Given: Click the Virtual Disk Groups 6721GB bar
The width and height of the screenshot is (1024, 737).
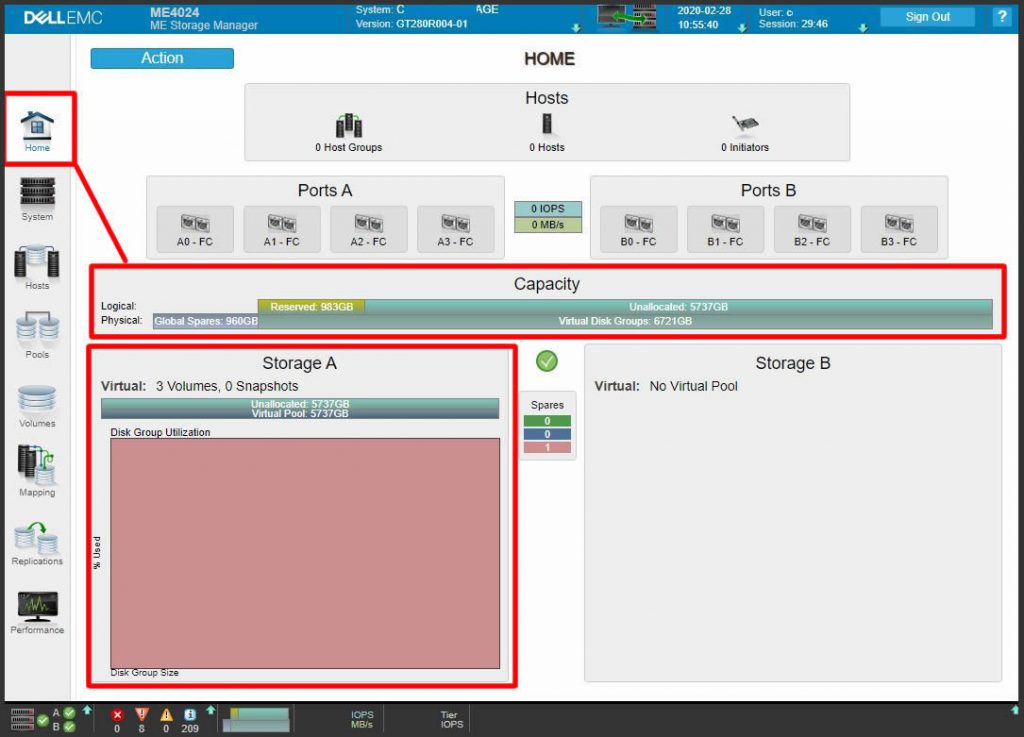Looking at the screenshot, I should click(x=625, y=321).
